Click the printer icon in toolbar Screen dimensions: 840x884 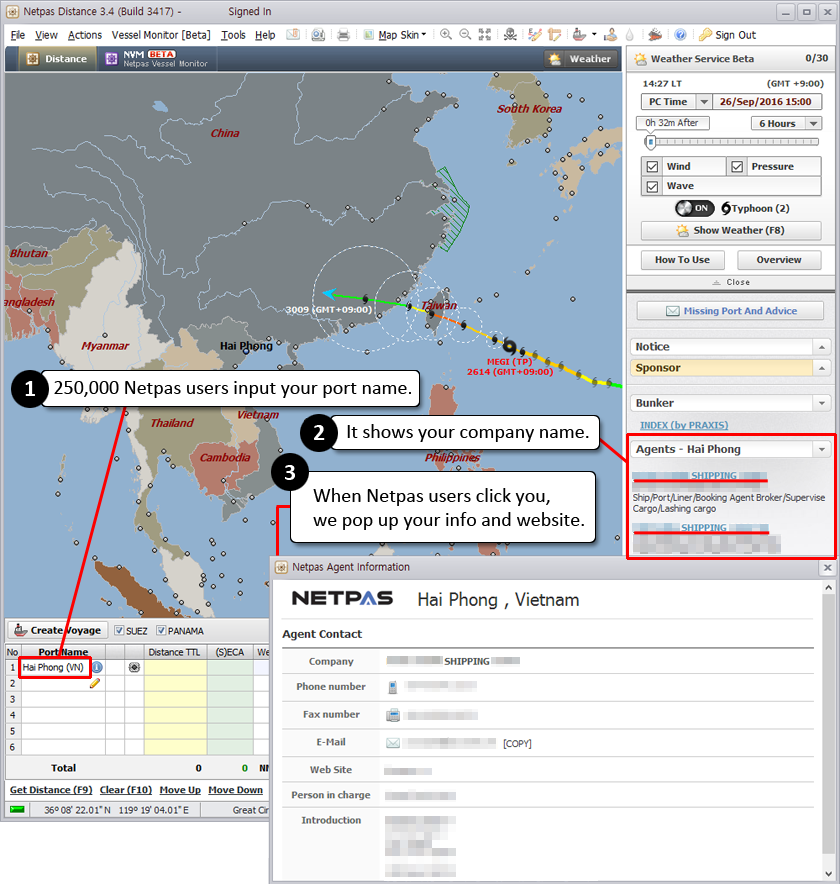(343, 35)
